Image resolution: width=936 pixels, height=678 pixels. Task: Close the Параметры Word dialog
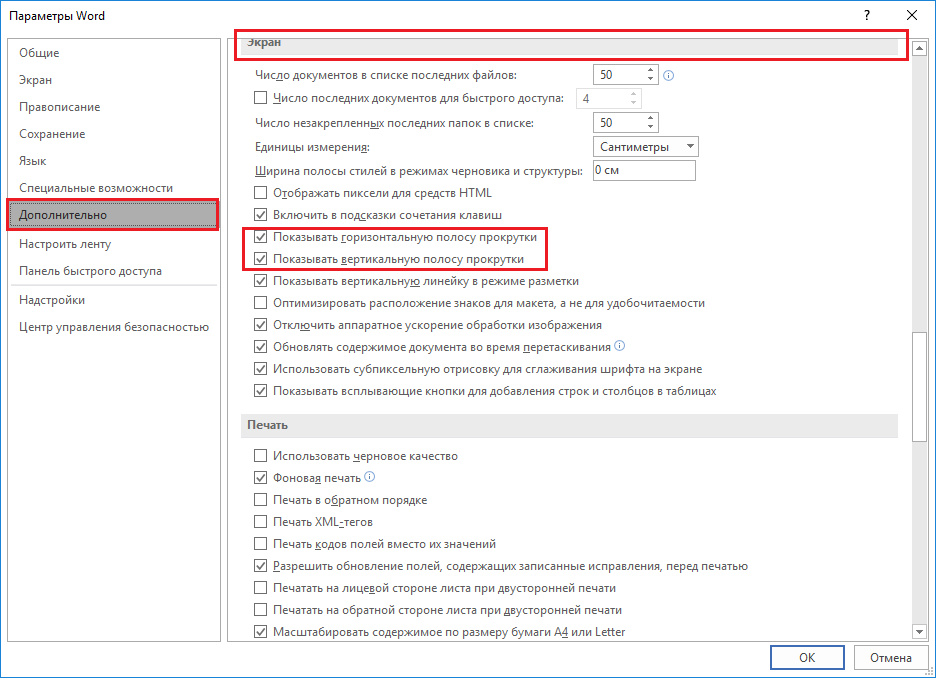(912, 16)
